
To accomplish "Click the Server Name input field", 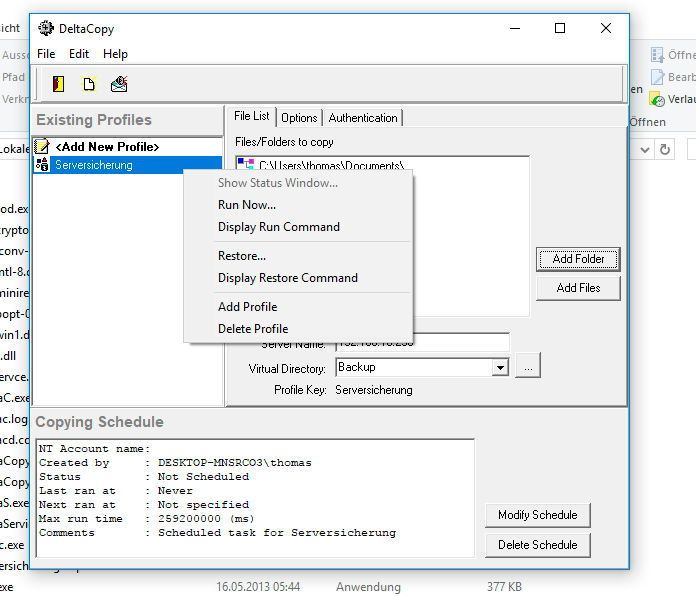I will pyautogui.click(x=422, y=342).
